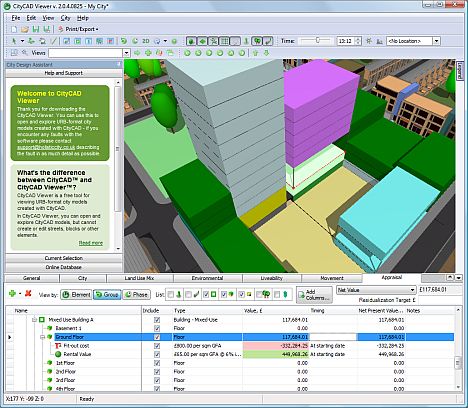Toggle the List checkbox beside the green square icon

[206, 294]
